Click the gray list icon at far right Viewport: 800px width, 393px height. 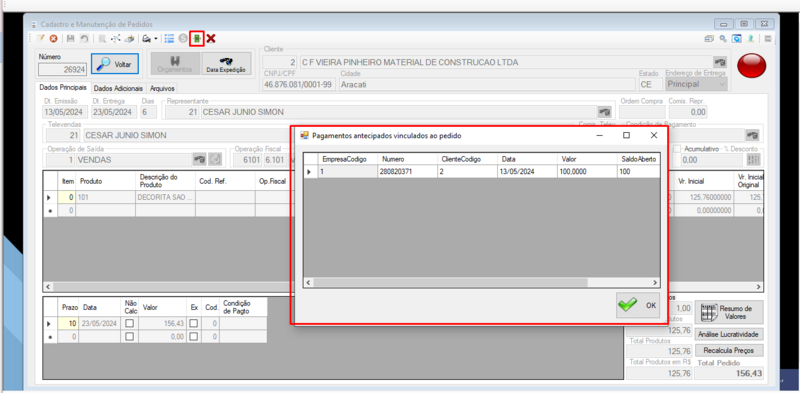[768, 38]
